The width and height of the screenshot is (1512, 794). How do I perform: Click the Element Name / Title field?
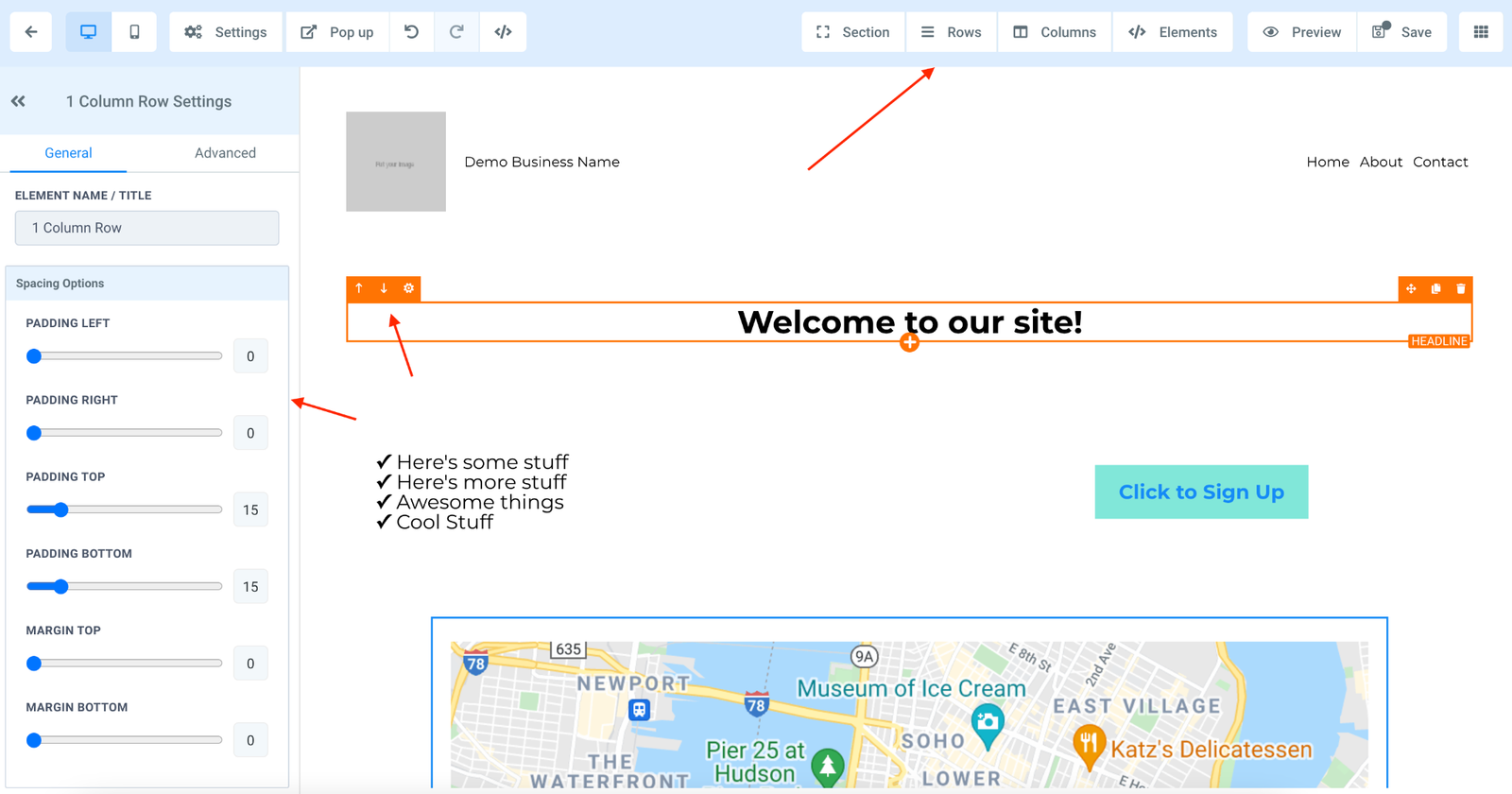tap(146, 228)
